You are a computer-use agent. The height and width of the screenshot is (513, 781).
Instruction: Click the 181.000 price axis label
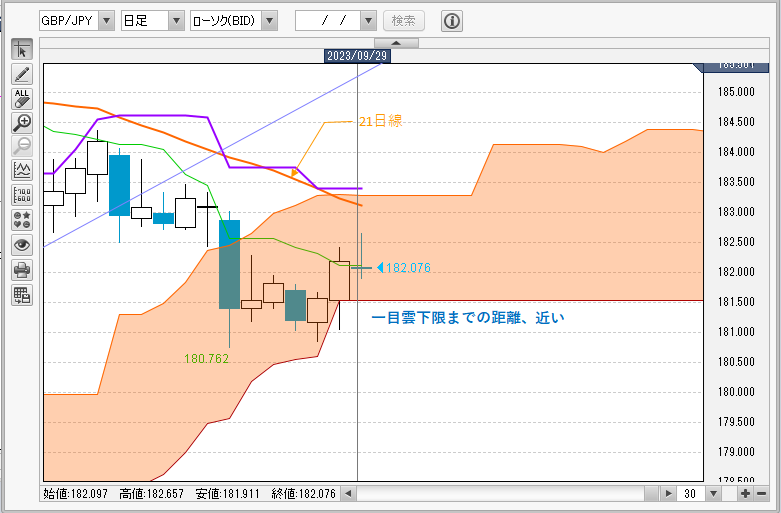coord(736,332)
